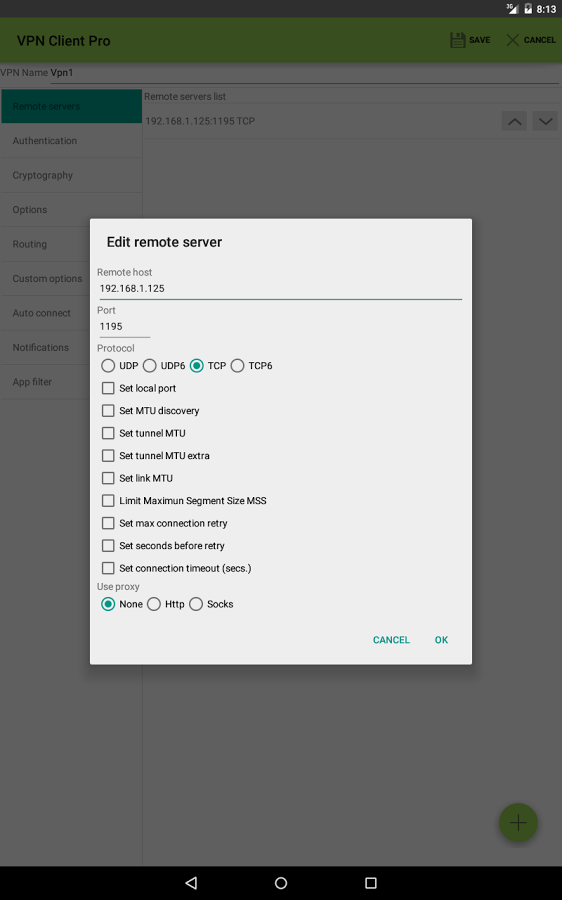Screen dimensions: 562x900
Task: Tap the Android home circle icon
Action: pos(281,883)
